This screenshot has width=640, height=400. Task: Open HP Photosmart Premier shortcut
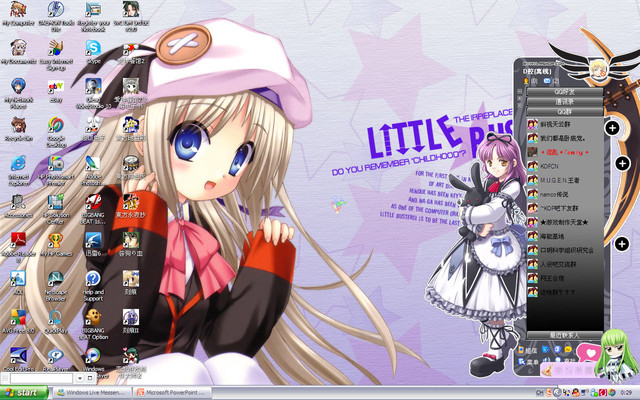[56, 170]
